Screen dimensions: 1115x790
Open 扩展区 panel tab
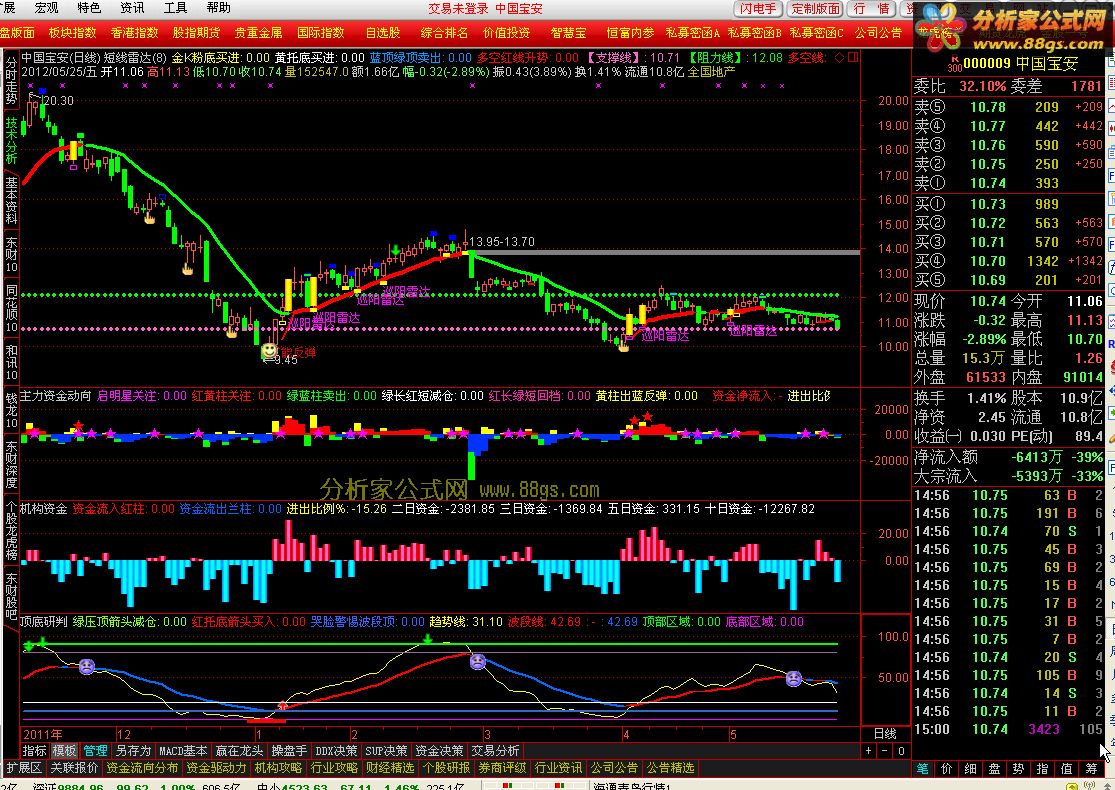[x=24, y=768]
